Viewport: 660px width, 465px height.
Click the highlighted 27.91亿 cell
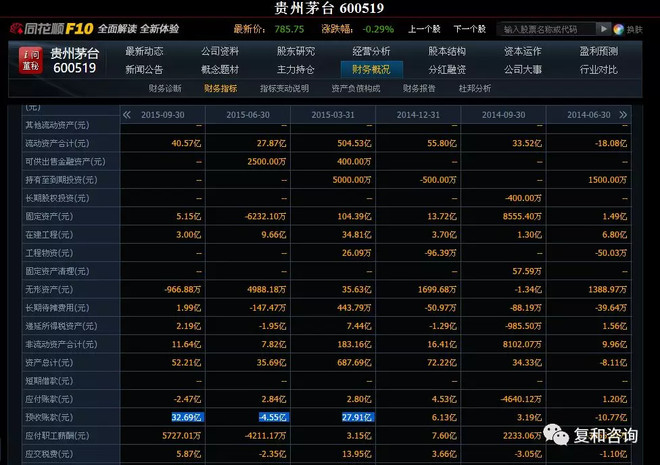coord(358,417)
